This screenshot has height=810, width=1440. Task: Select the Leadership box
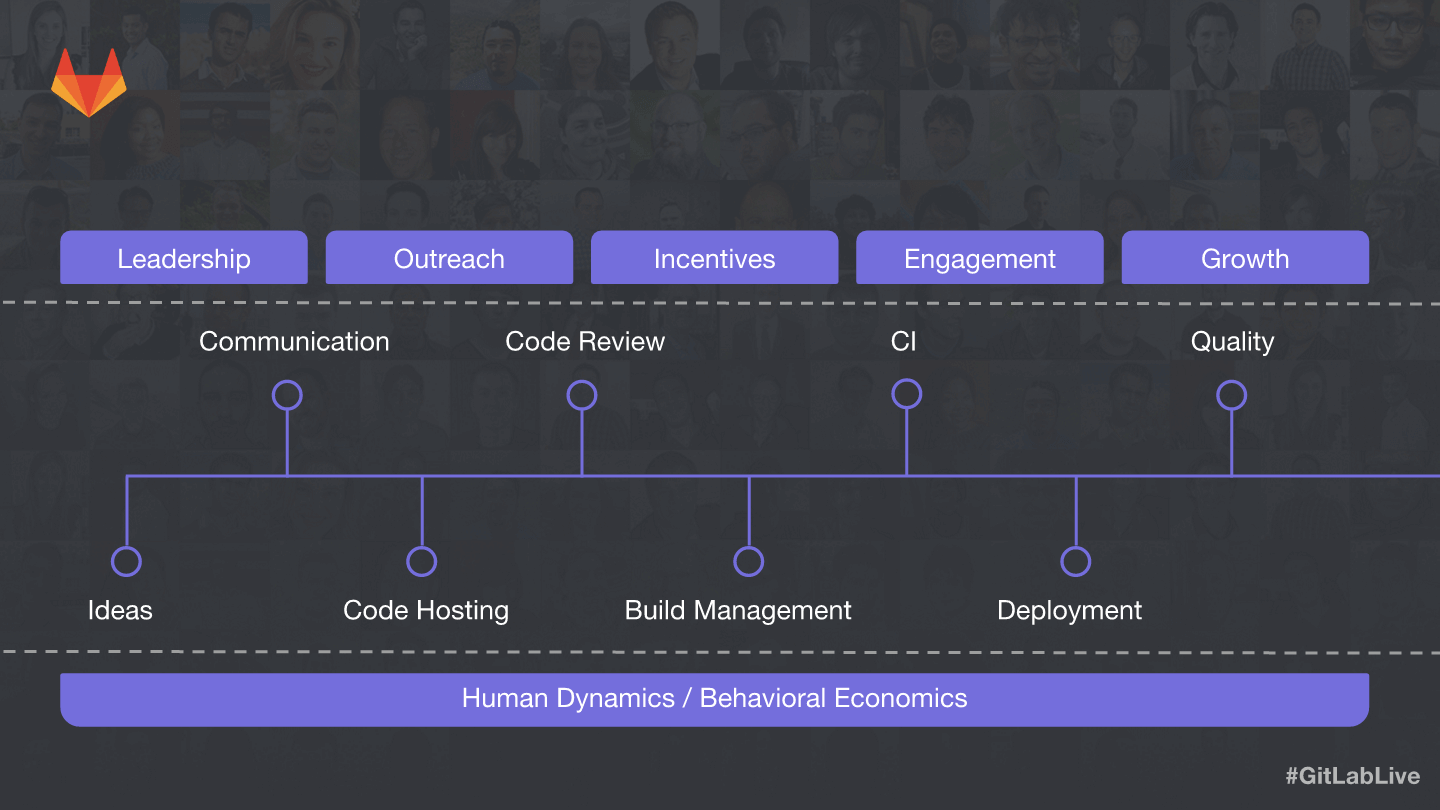pyautogui.click(x=184, y=258)
